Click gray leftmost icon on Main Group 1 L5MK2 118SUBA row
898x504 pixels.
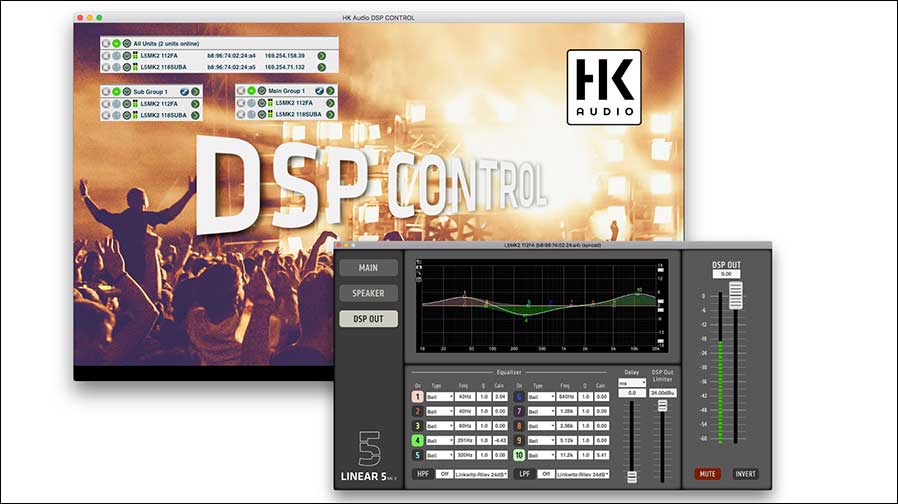(x=241, y=115)
